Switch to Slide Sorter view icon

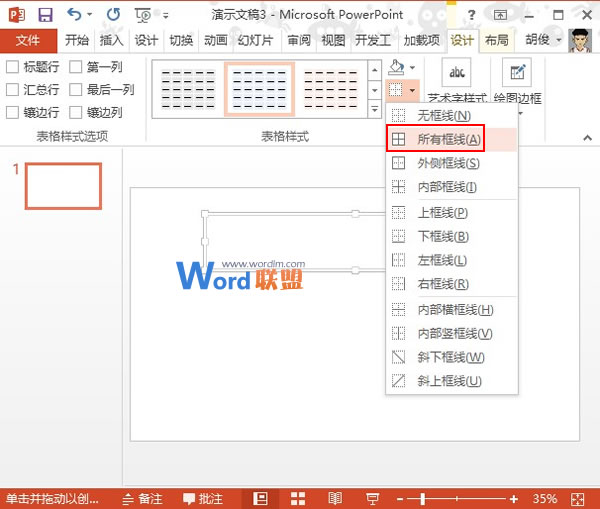tap(298, 498)
